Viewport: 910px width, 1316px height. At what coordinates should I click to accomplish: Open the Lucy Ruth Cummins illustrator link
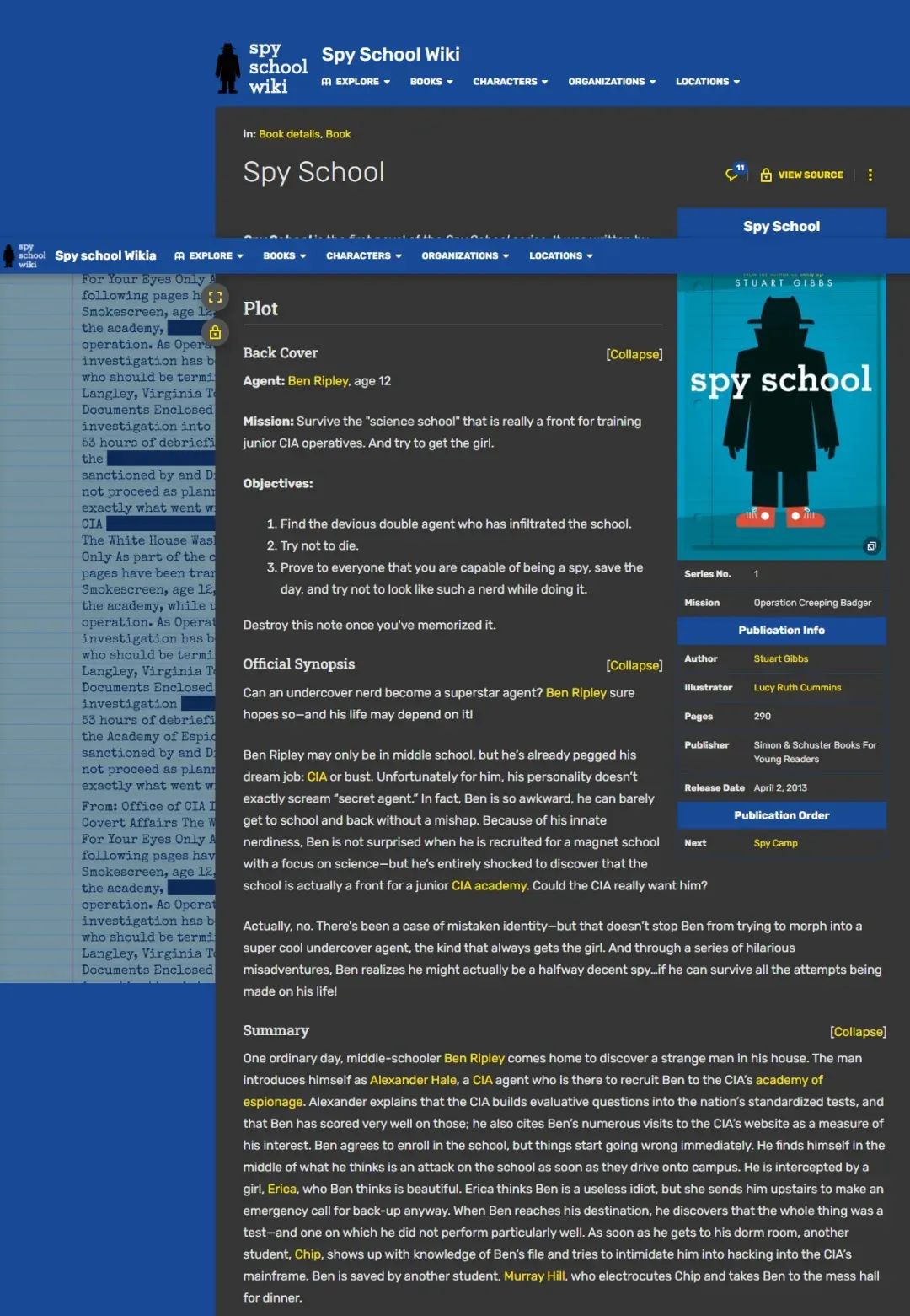[797, 688]
